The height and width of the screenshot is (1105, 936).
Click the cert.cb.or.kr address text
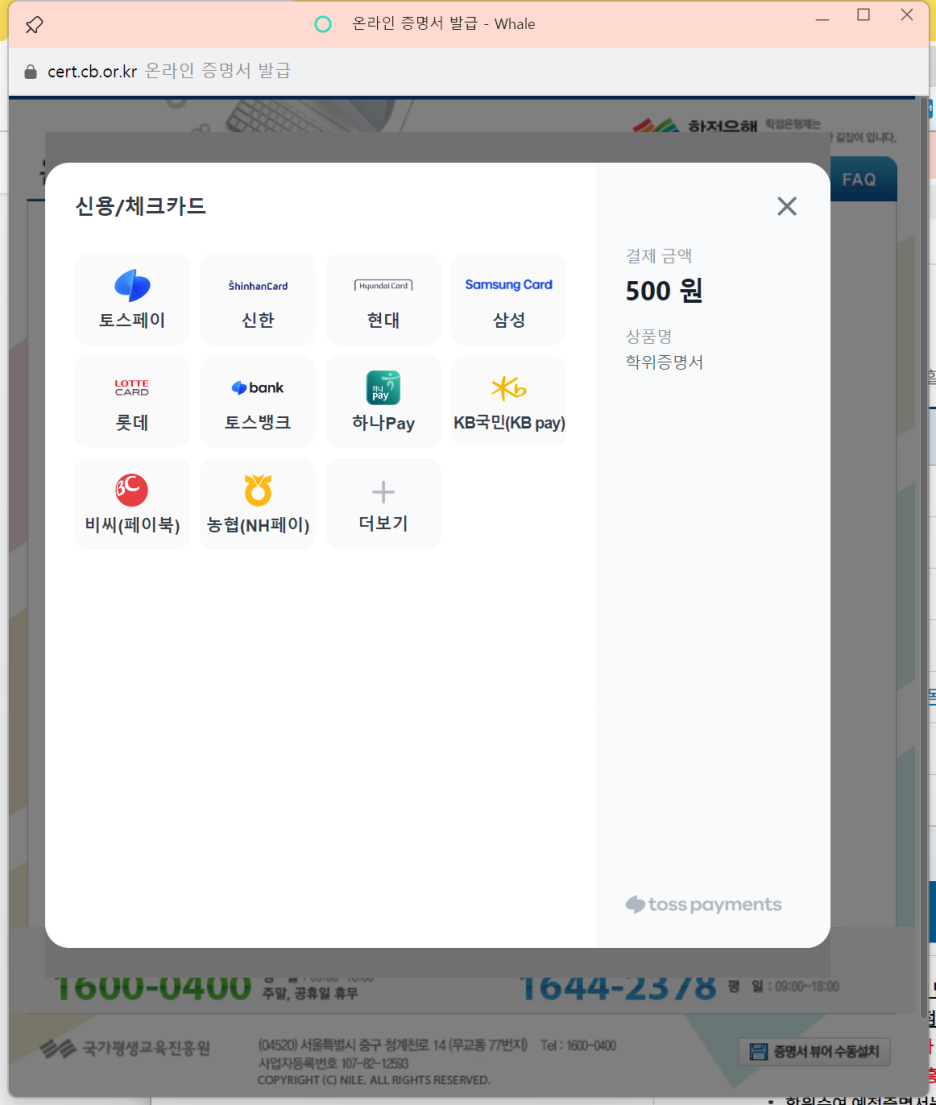pyautogui.click(x=92, y=71)
